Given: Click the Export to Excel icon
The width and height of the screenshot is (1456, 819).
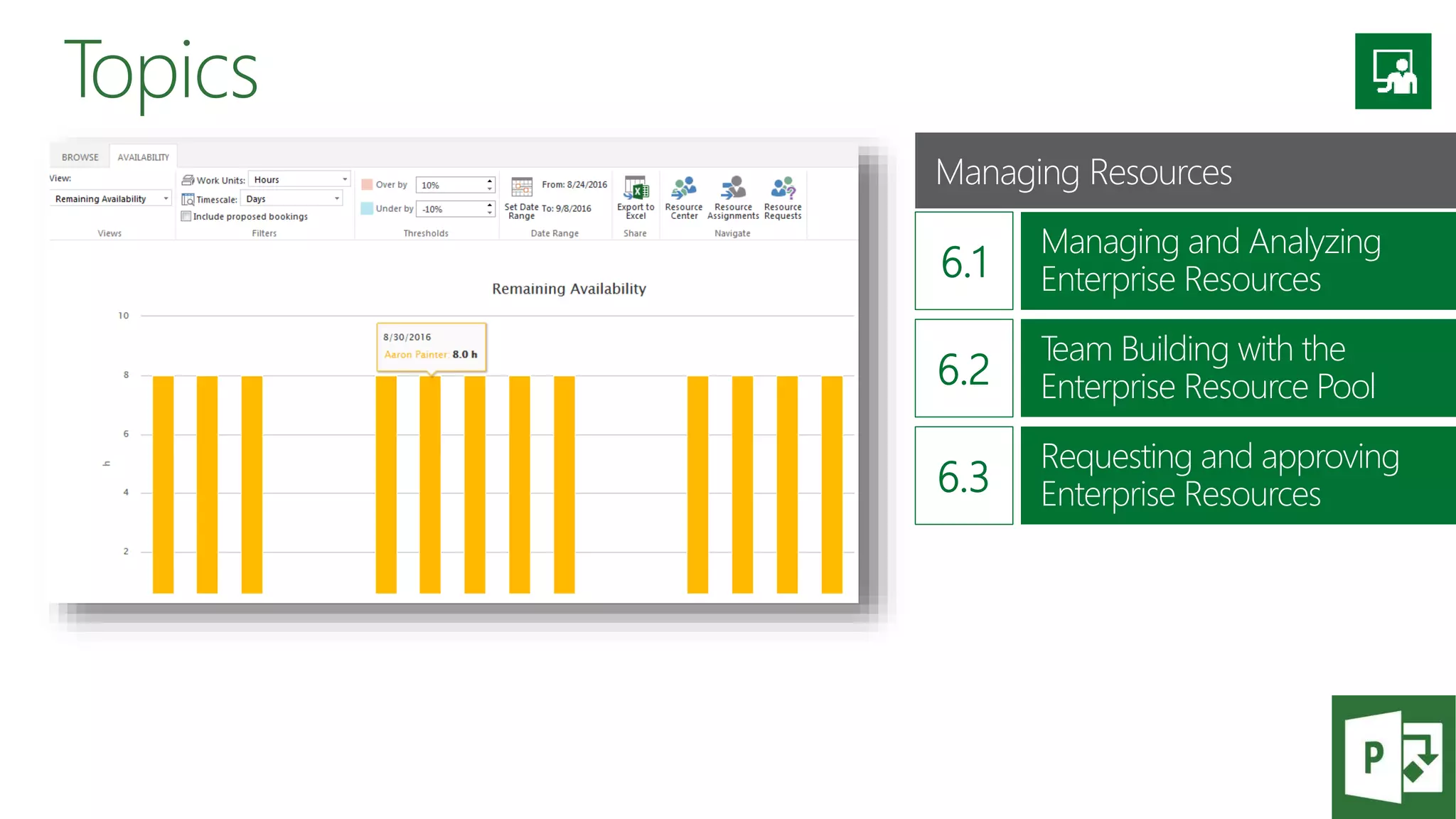Looking at the screenshot, I should click(636, 188).
